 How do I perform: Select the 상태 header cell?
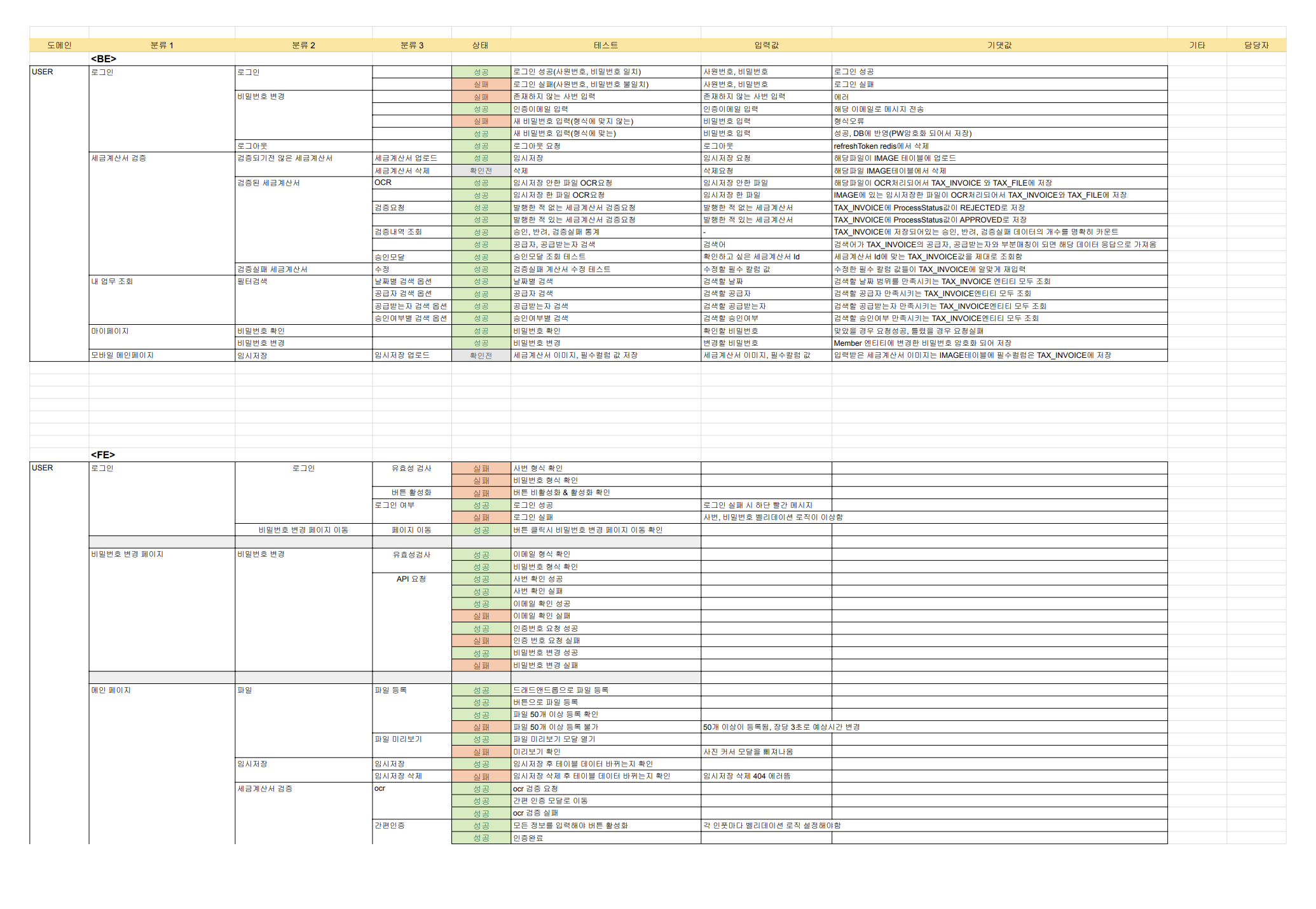[x=481, y=45]
